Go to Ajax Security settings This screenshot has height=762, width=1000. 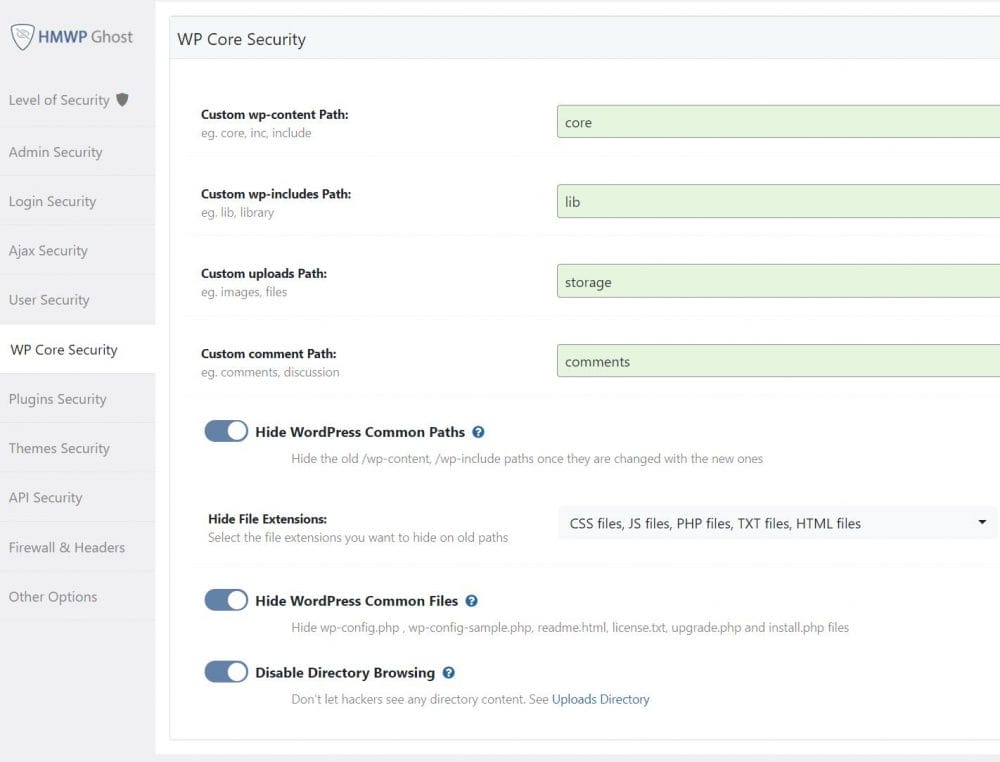pos(48,251)
